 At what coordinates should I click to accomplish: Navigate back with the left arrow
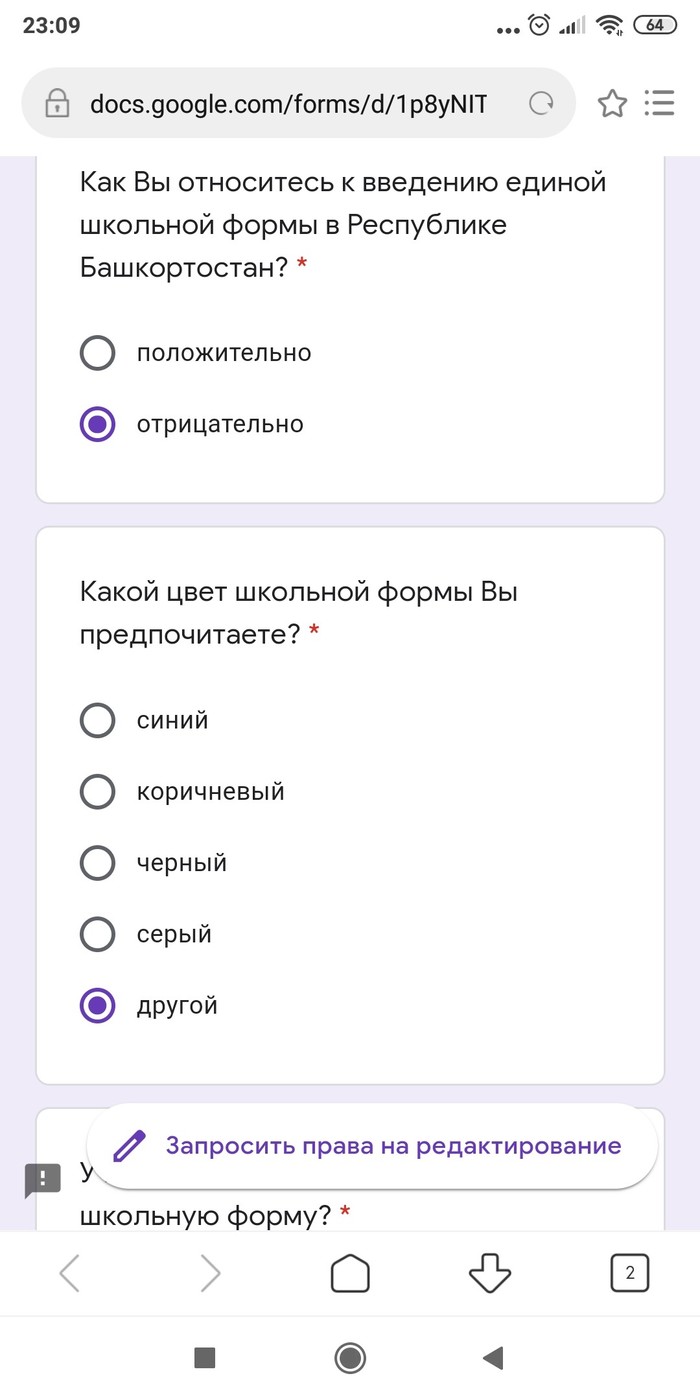coord(69,1273)
